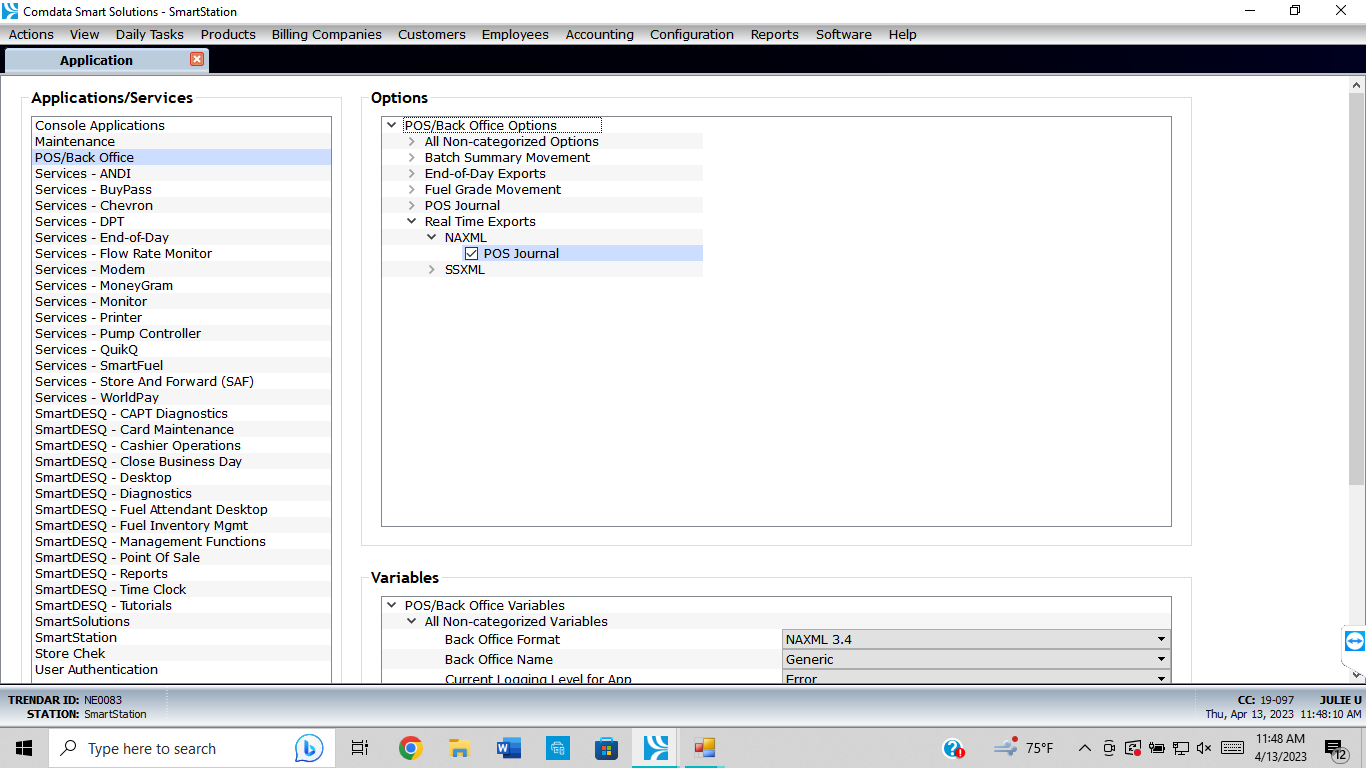This screenshot has width=1366, height=768.
Task: Open the Back Office Name dropdown
Action: click(1161, 660)
